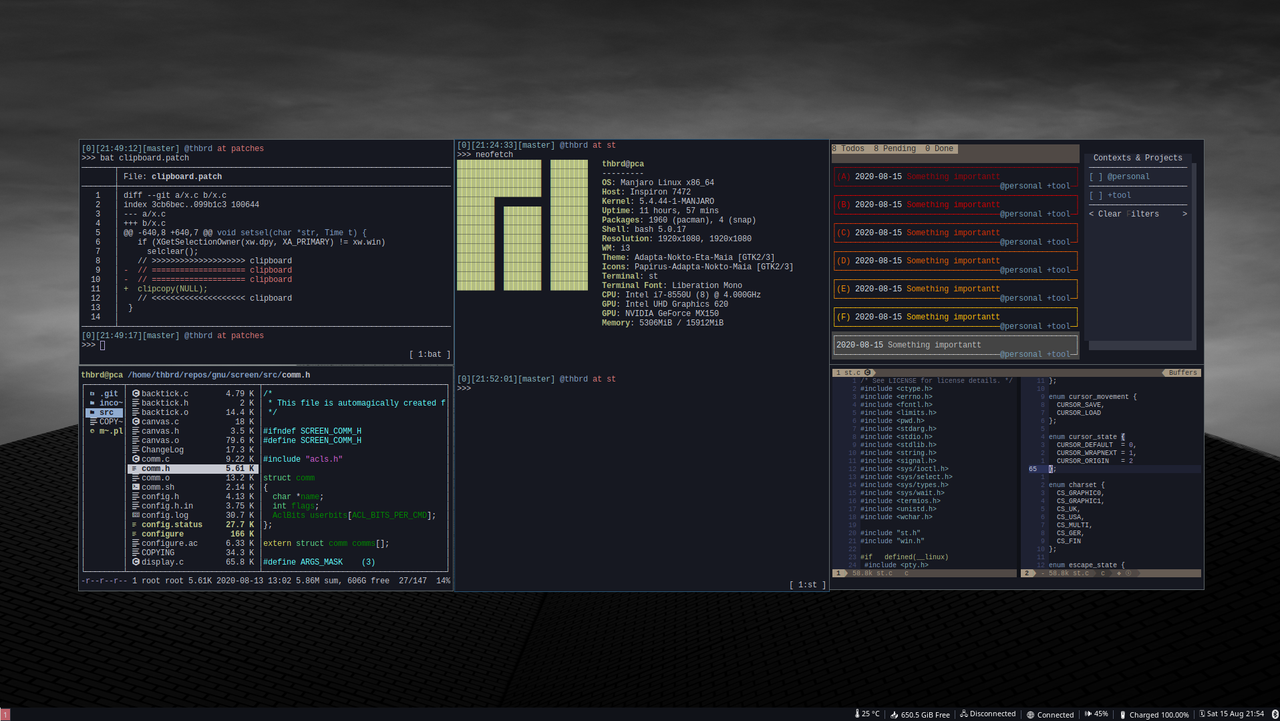This screenshot has width=1280, height=721.
Task: Click the folder icon beside .git
Action: tap(92, 394)
